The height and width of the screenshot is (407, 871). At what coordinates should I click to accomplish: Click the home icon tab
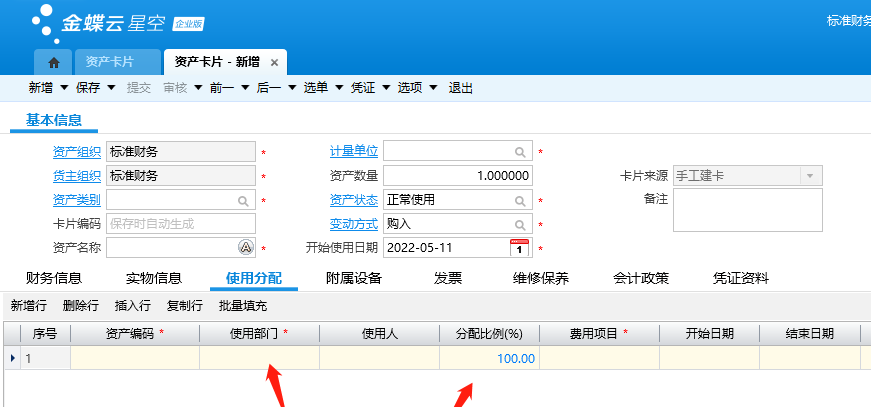point(54,62)
